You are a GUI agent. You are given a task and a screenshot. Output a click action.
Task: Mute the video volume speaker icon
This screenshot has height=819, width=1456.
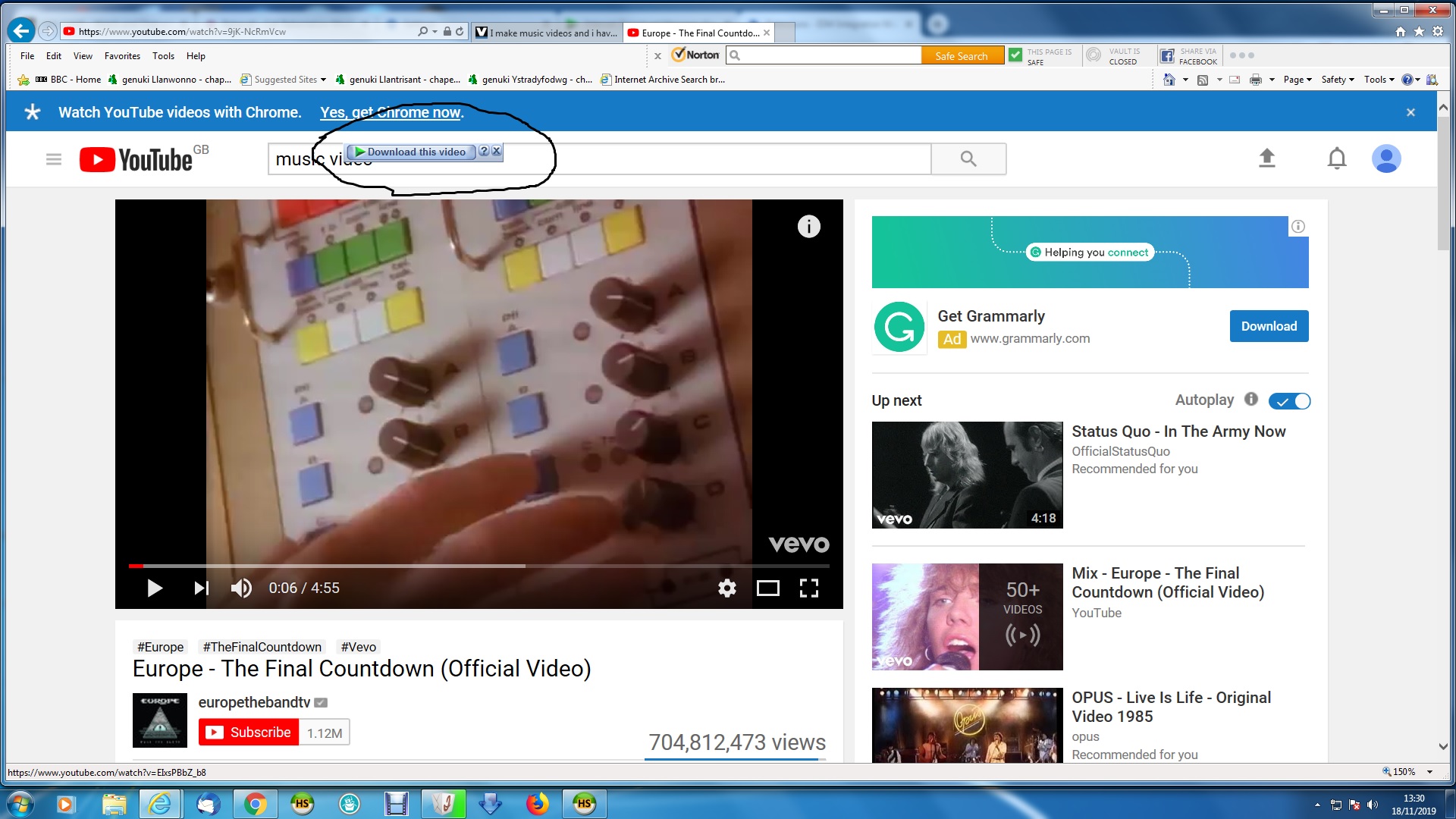[x=241, y=588]
